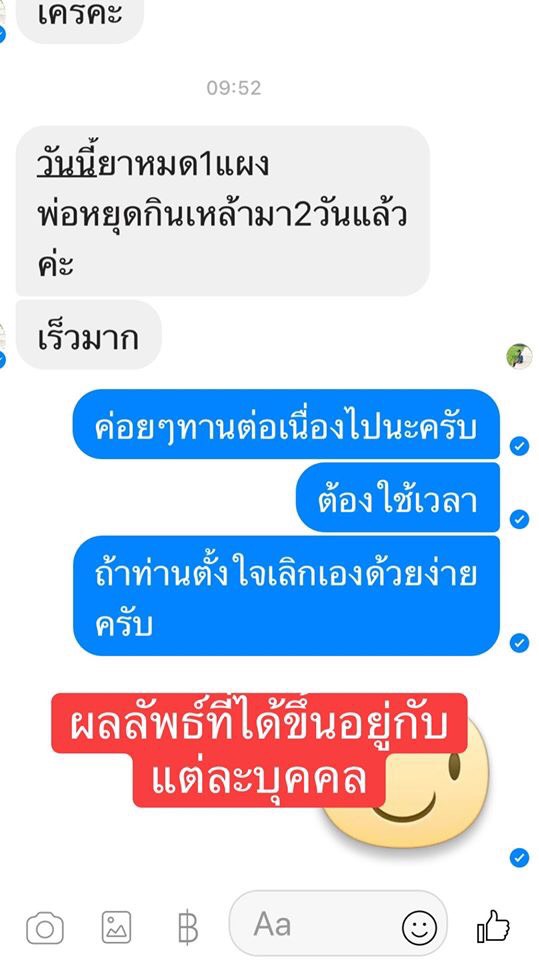Tap the Baht payment icon
Viewport: 539px width, 960px height.
[188, 927]
